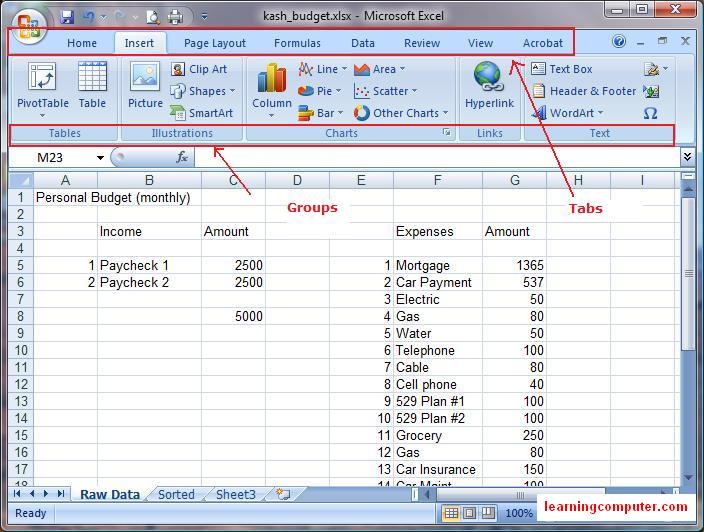This screenshot has width=704, height=532.
Task: Switch to Page Break Preview view
Action: click(488, 513)
